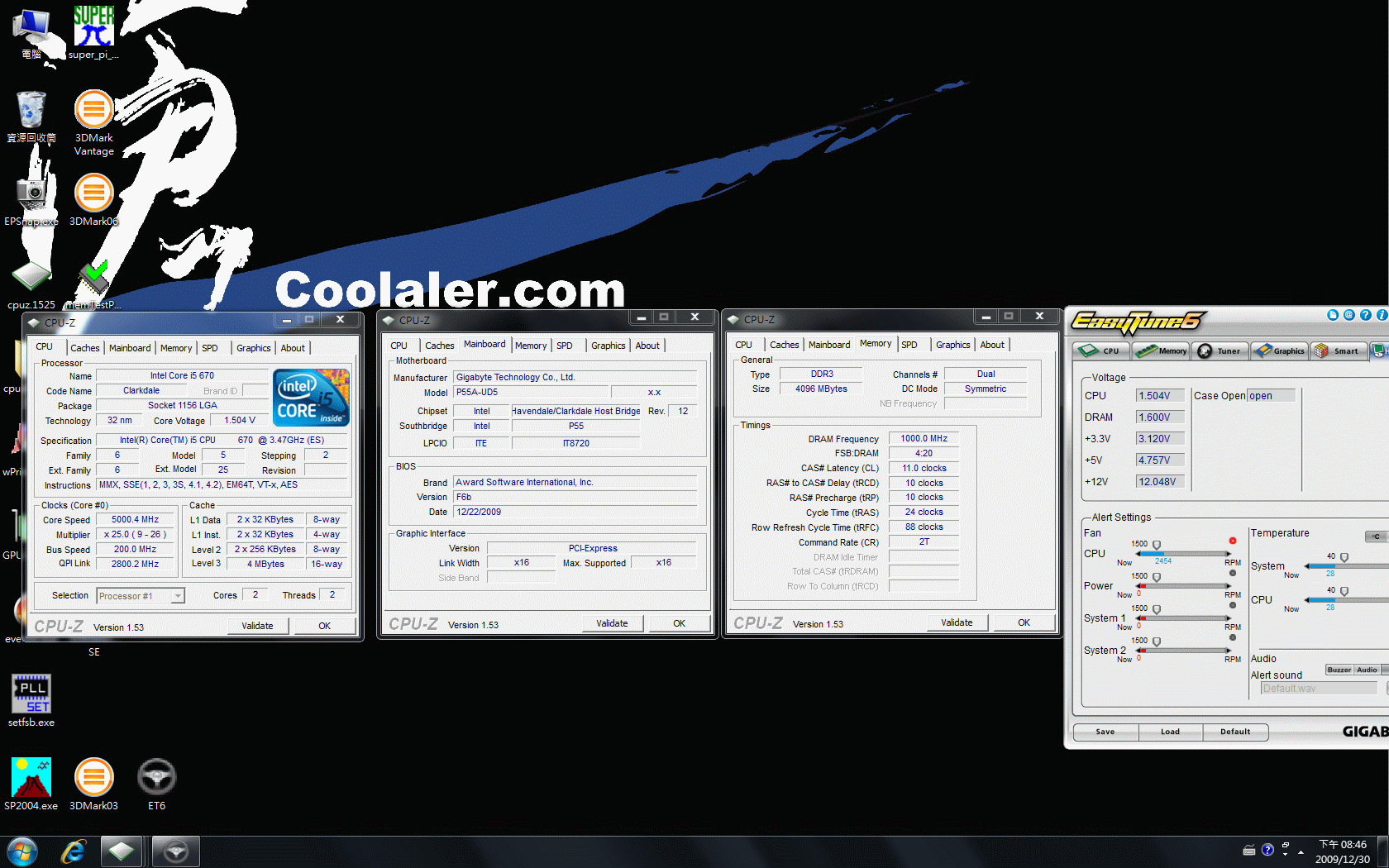This screenshot has width=1389, height=868.
Task: Click the Core Speed value 5000.4 MHz
Action: click(136, 520)
